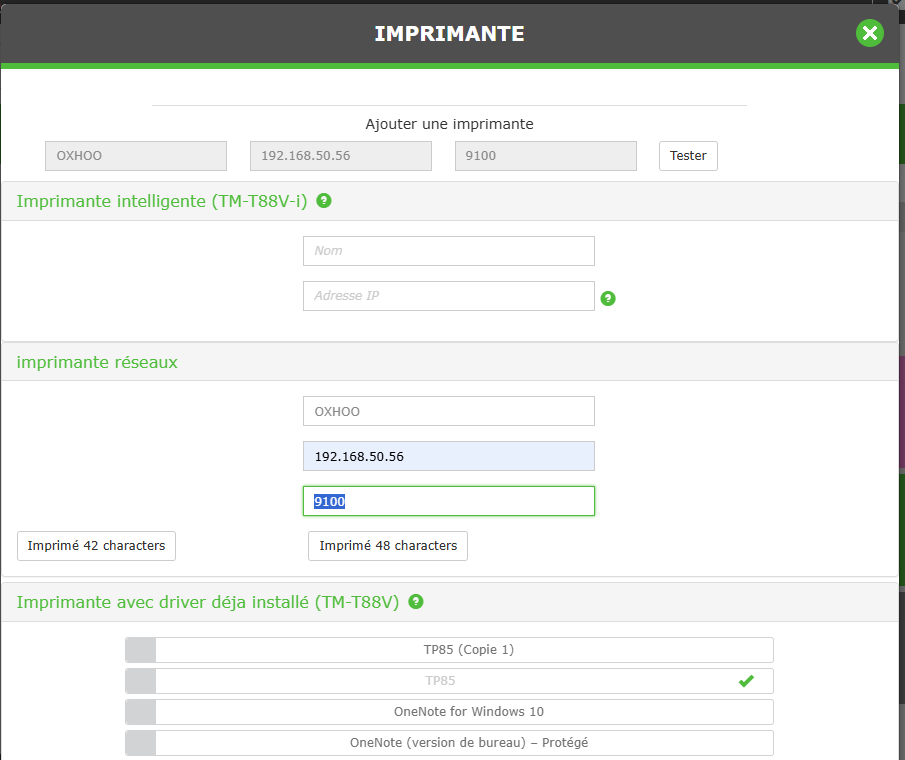Click the greyed 192.168.50.56 field in top row
Image resolution: width=905 pixels, height=760 pixels.
[341, 156]
